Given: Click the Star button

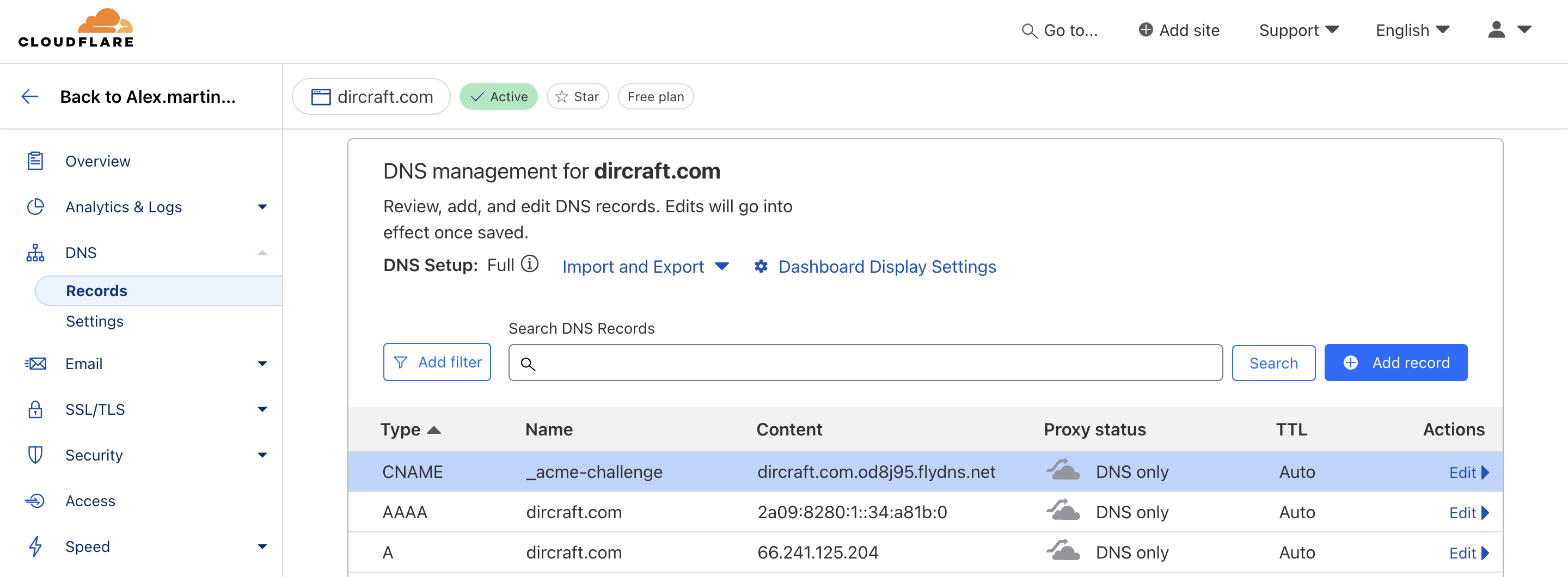Looking at the screenshot, I should coord(578,96).
